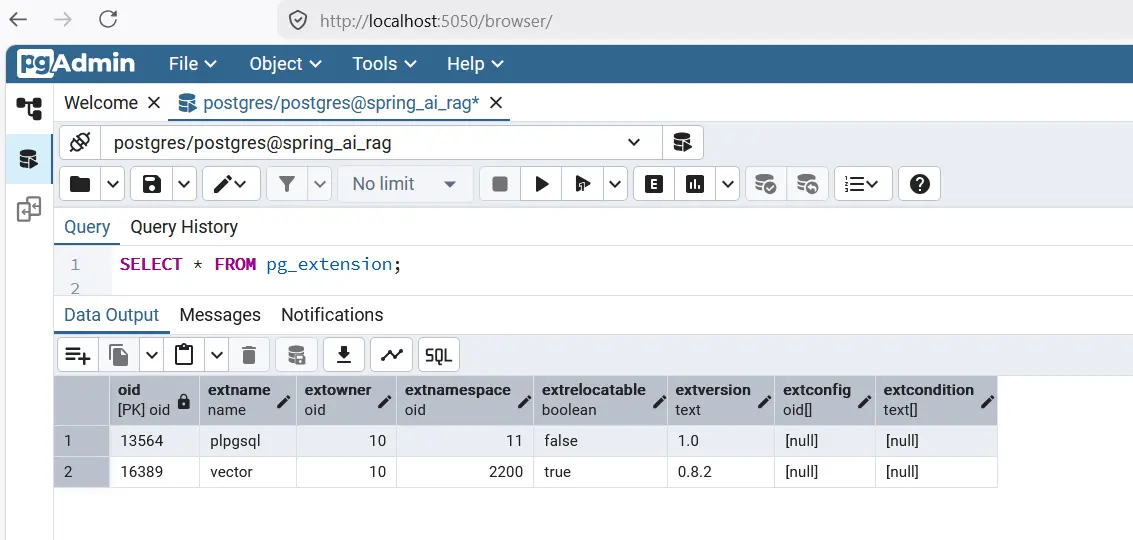Screen dimensions: 1133x540
Task: Expand the Explain options dropdown arrow
Action: pos(728,184)
